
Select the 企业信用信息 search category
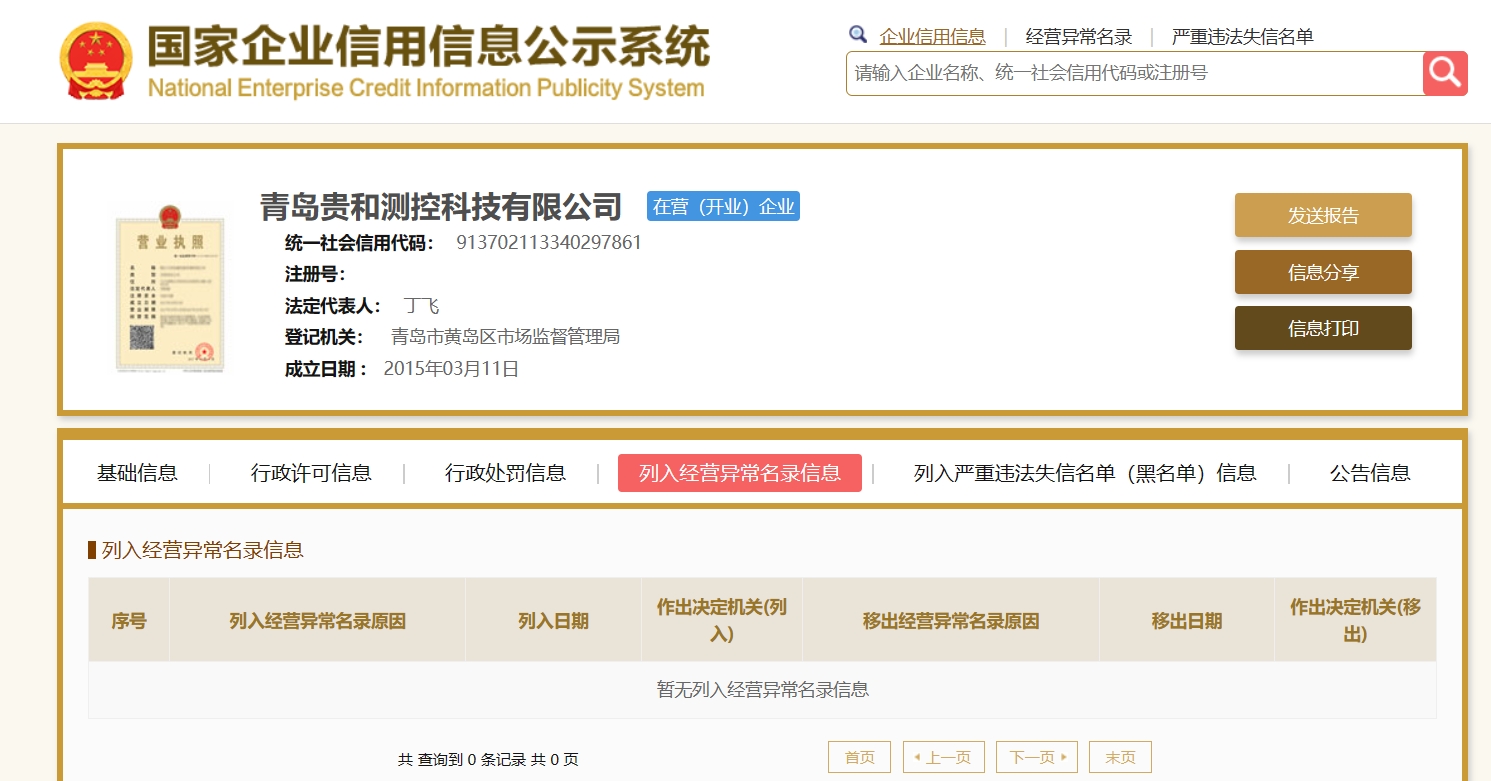pyautogui.click(x=933, y=37)
